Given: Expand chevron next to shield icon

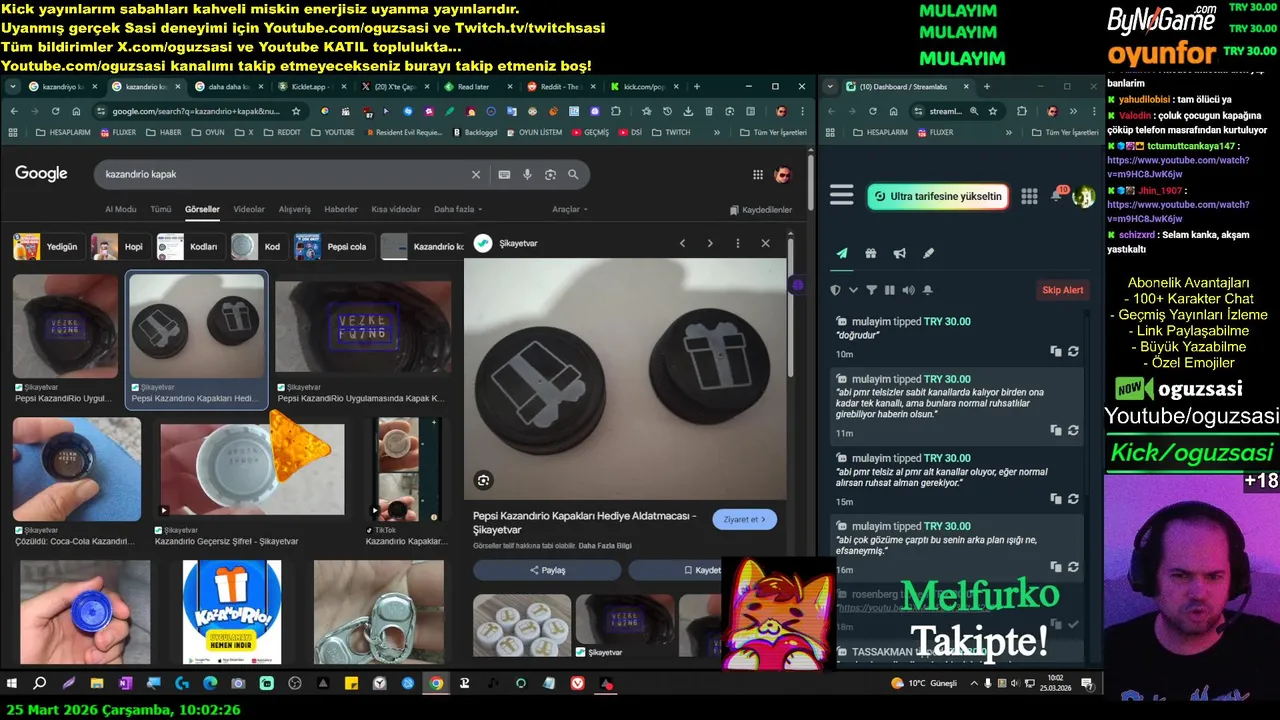Looking at the screenshot, I should click(853, 290).
